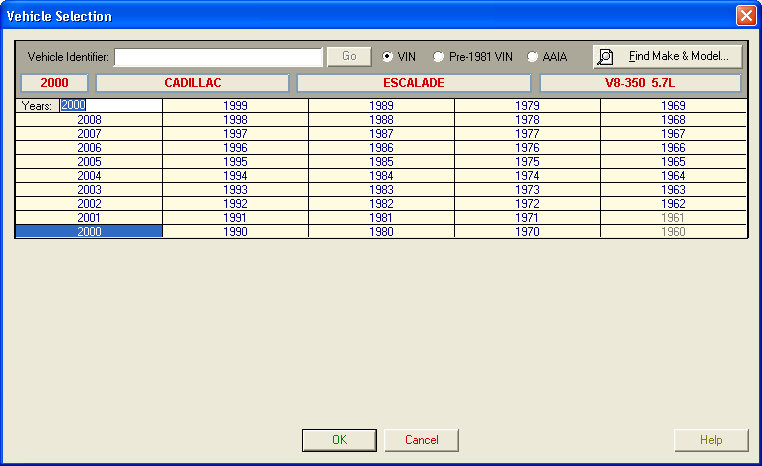
Task: Close the Vehicle Selection dialog
Action: click(x=745, y=16)
